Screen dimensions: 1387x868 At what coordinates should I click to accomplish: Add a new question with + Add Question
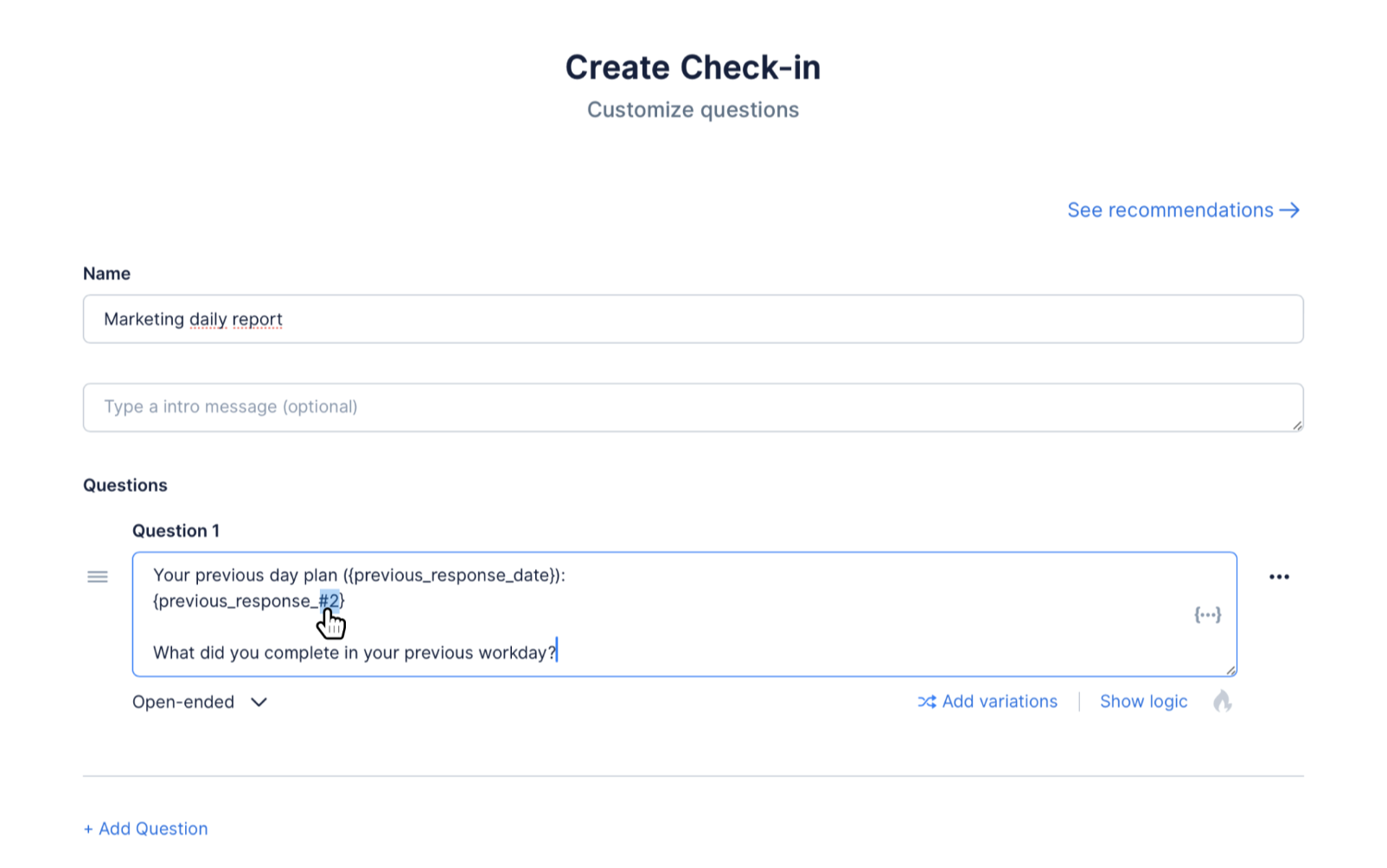(145, 828)
